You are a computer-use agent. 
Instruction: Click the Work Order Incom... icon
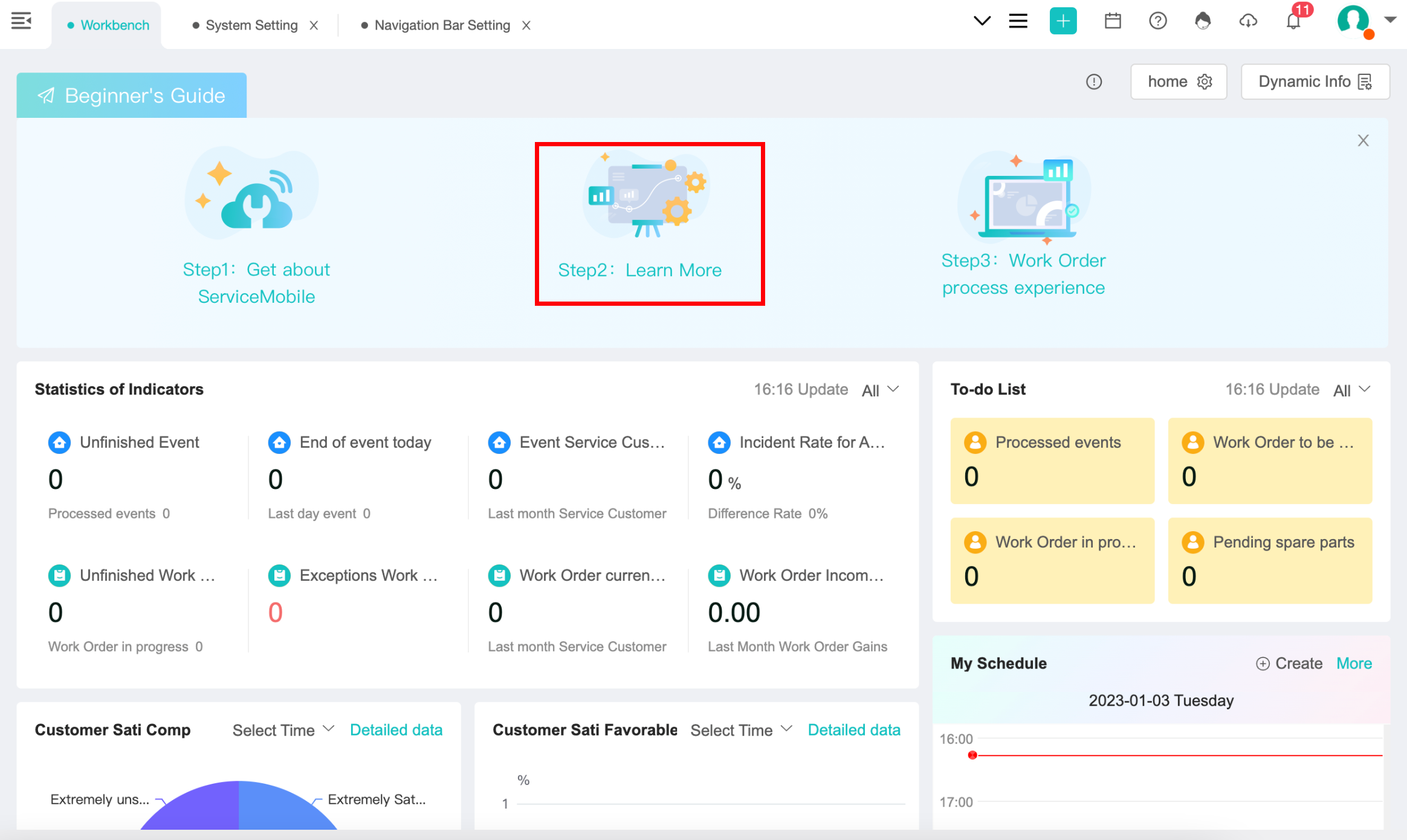coord(719,576)
